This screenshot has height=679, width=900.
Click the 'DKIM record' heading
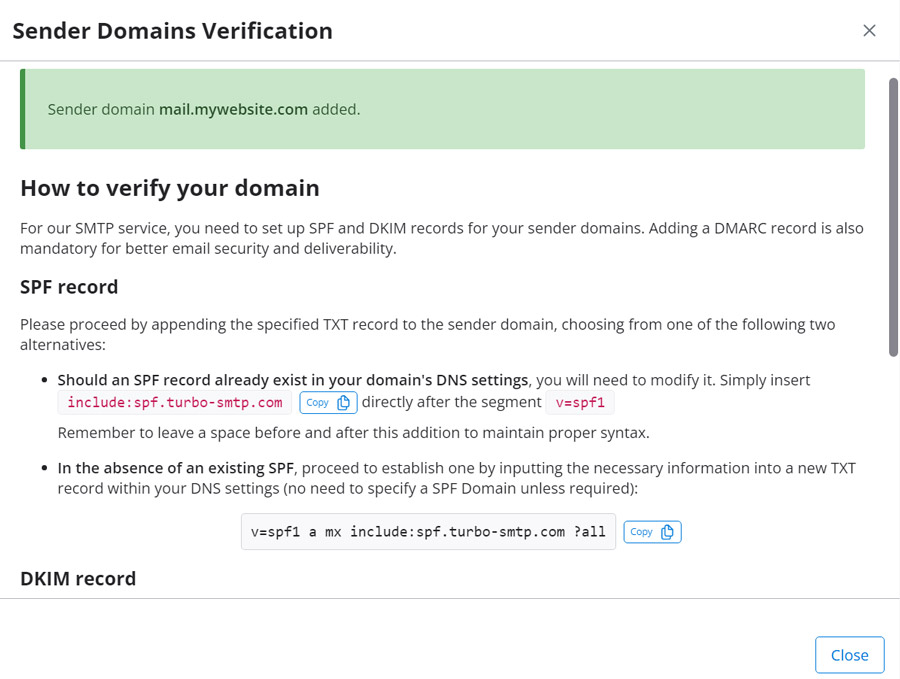[78, 579]
